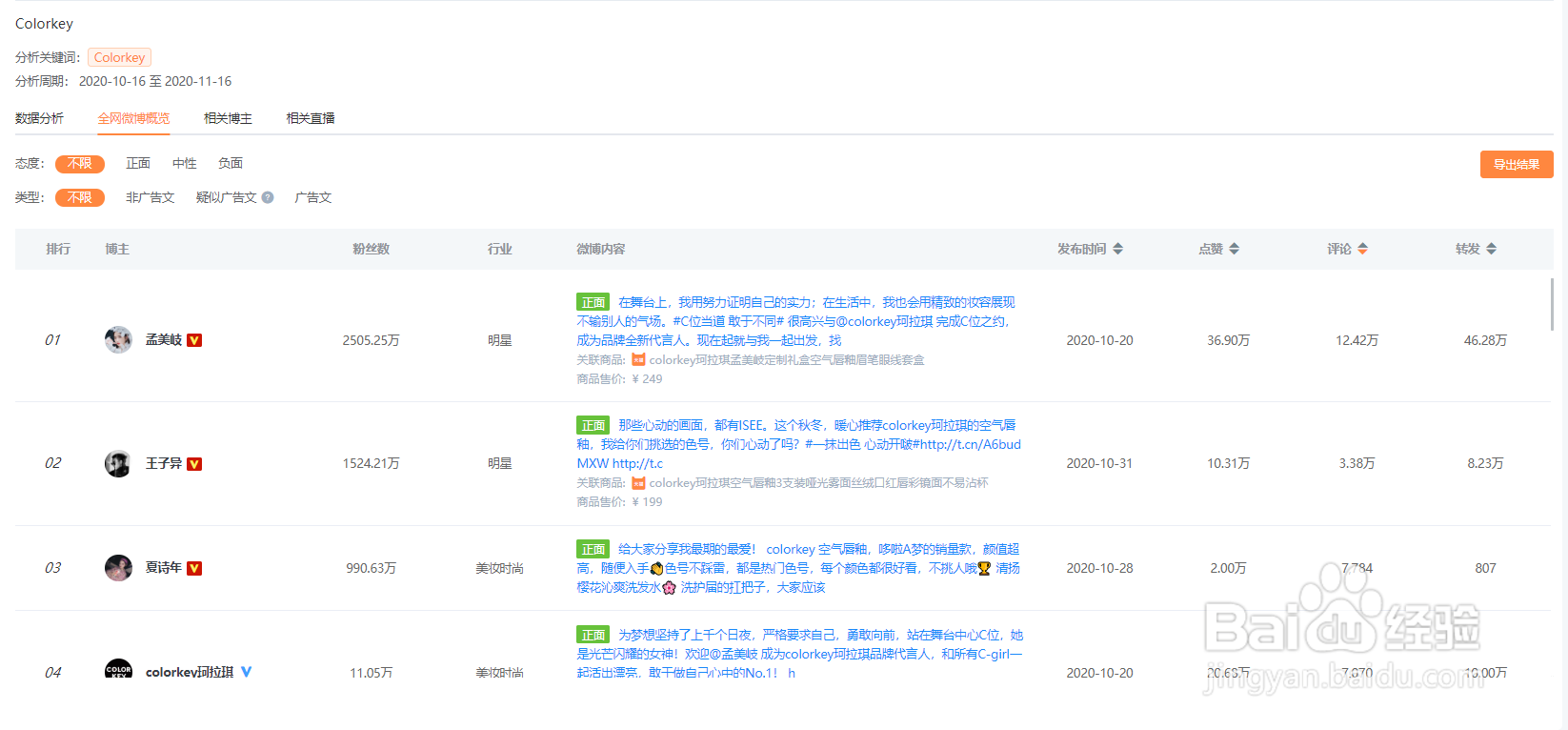
Task: Click 王子异 verified V badge
Action: 194,464
